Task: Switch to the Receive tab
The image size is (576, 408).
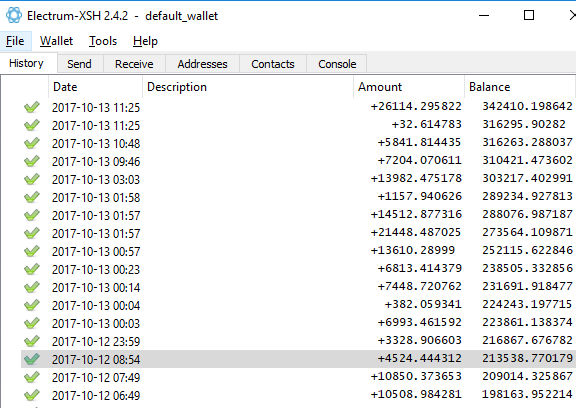Action: click(x=134, y=64)
